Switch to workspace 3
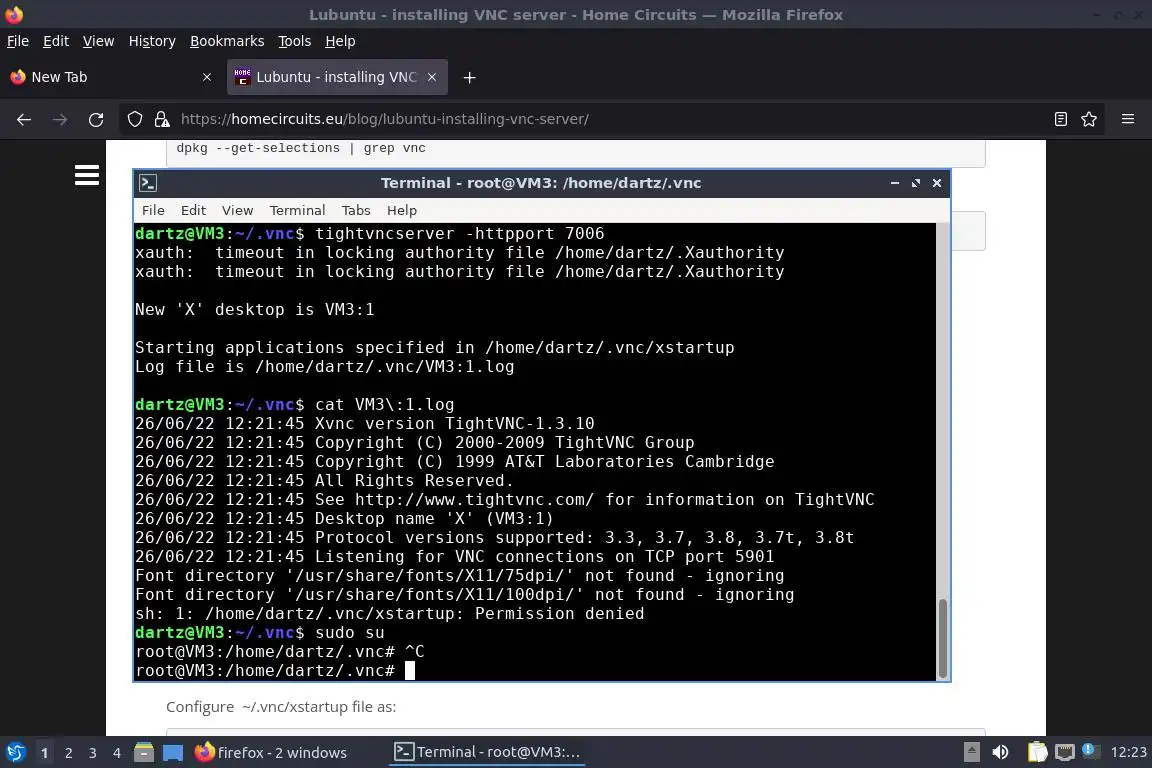The width and height of the screenshot is (1152, 768). [93, 753]
